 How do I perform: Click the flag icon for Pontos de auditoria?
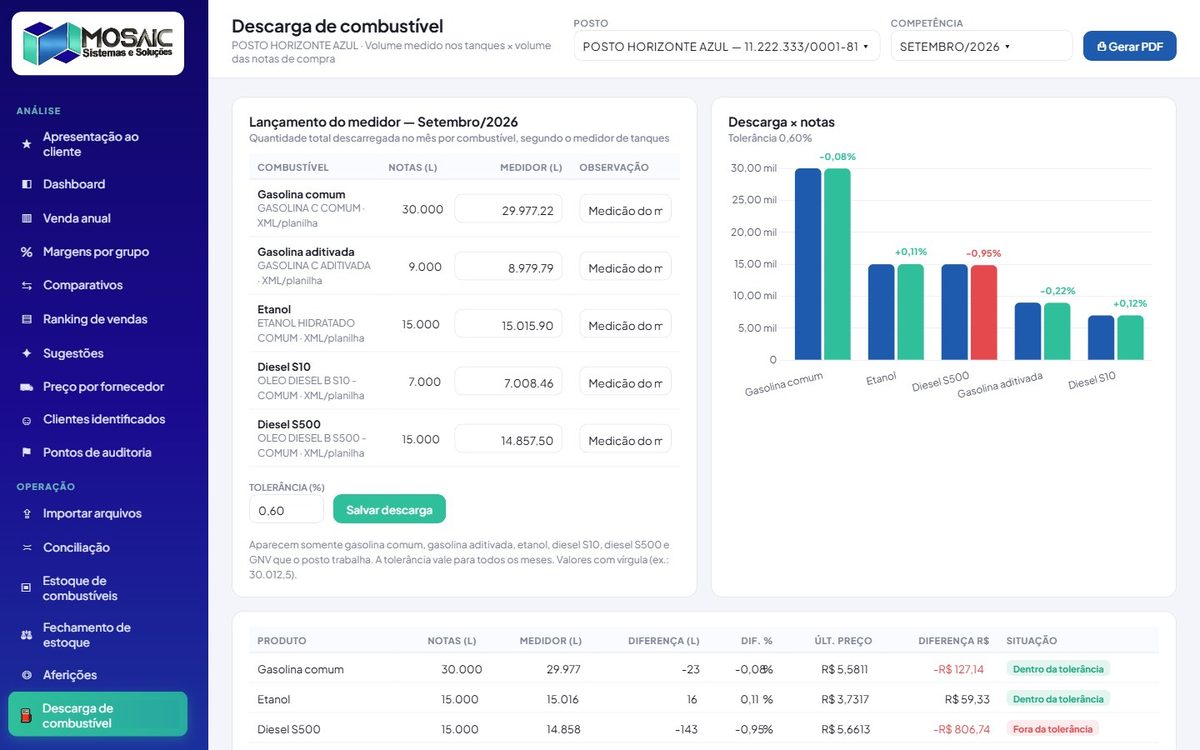(27, 453)
